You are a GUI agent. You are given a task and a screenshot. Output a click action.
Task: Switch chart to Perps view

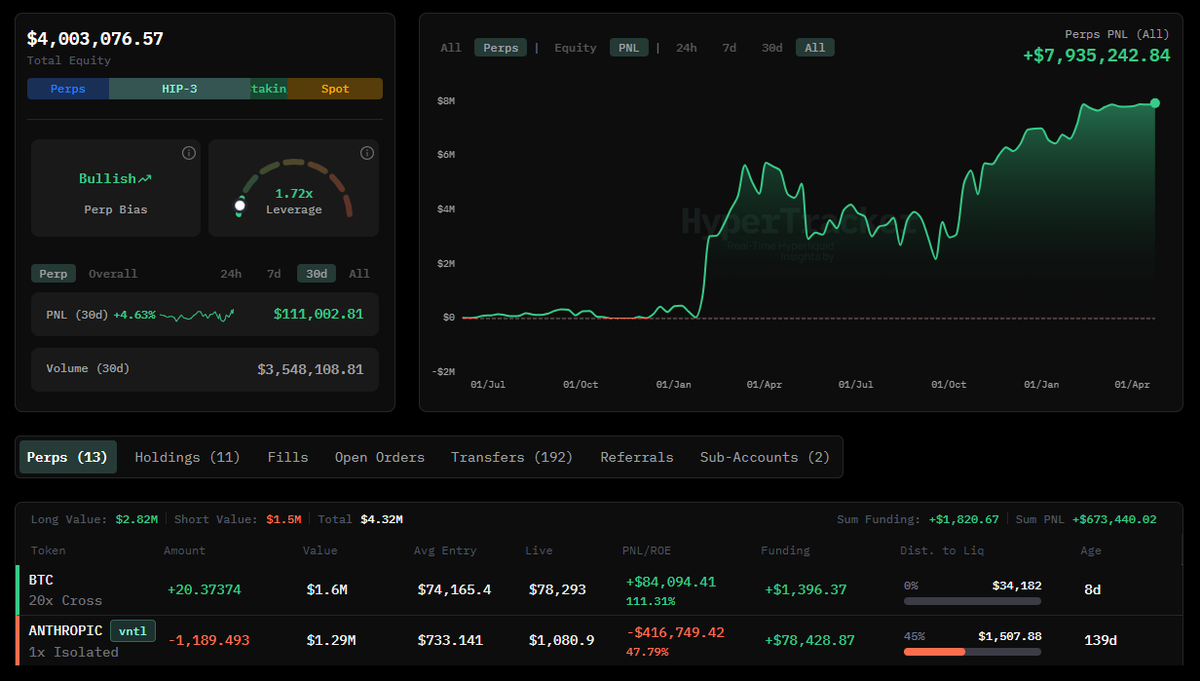(x=500, y=47)
